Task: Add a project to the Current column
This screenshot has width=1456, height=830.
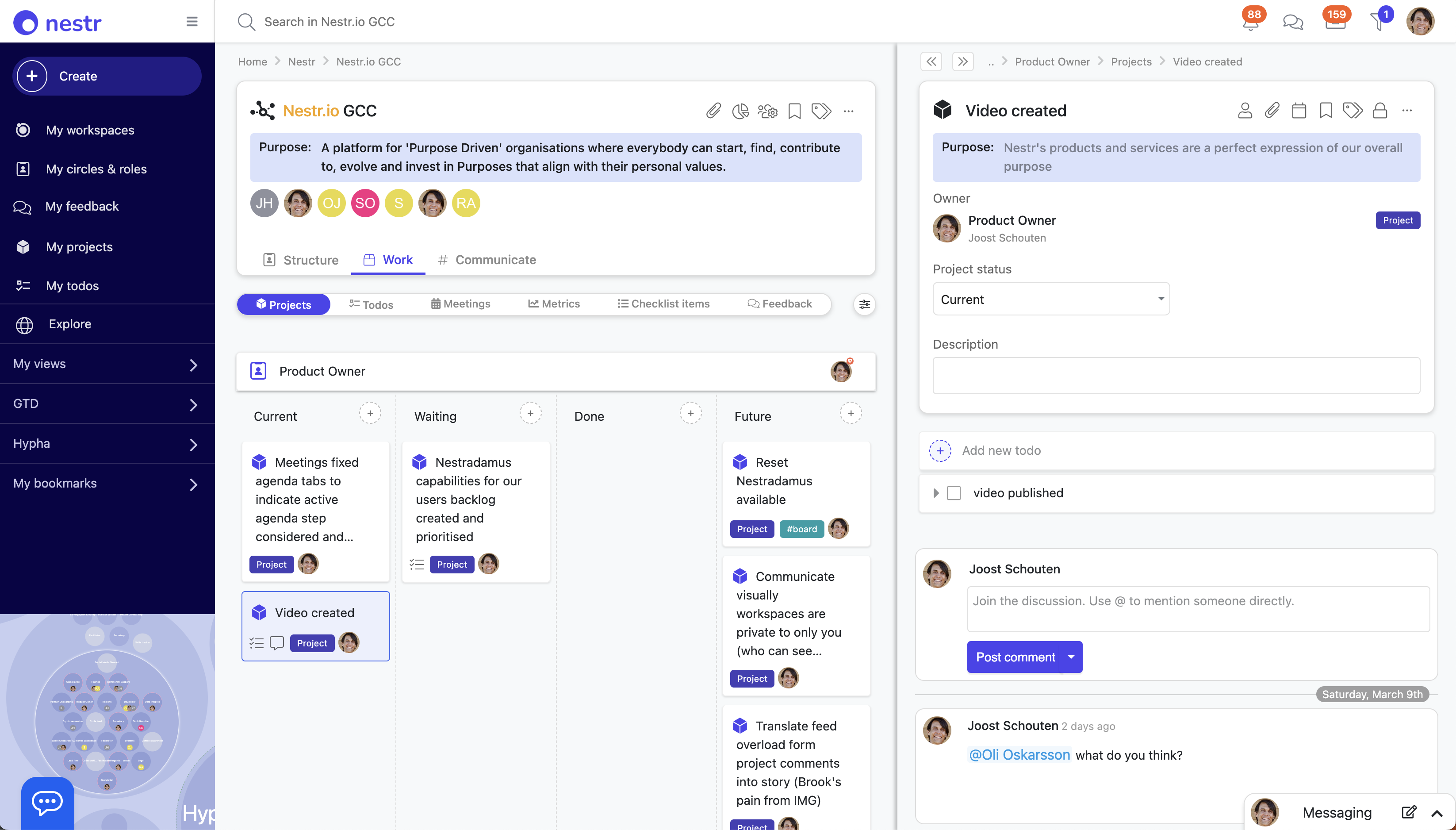Action: [x=370, y=413]
